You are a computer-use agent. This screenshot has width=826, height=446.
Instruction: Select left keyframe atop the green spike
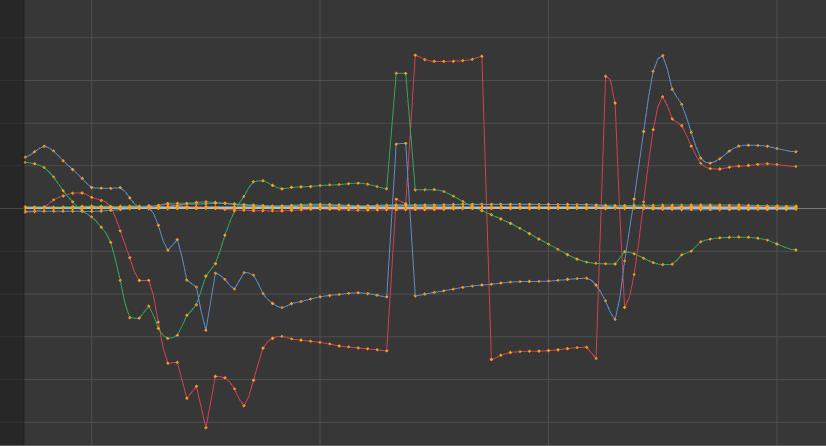(396, 73)
